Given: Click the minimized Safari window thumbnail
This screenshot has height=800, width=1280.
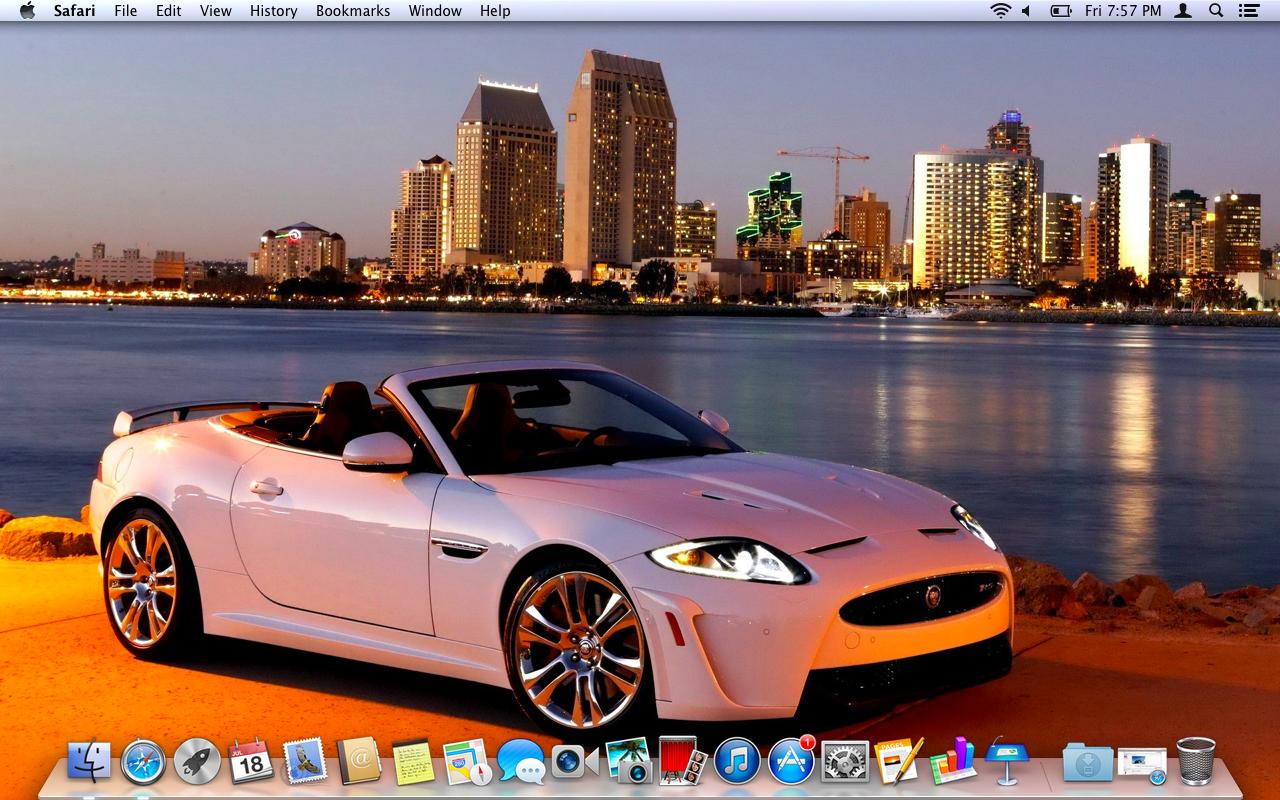Looking at the screenshot, I should pyautogui.click(x=1142, y=764).
